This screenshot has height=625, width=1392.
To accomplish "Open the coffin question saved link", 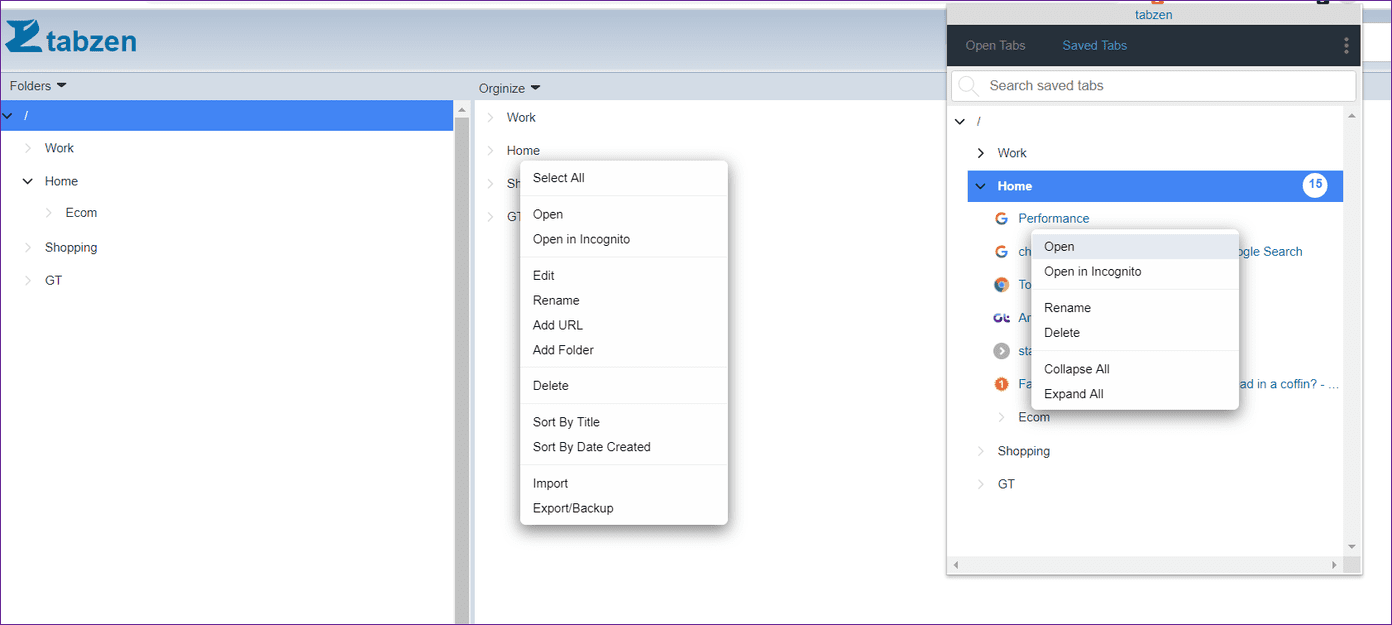I will (1289, 384).
